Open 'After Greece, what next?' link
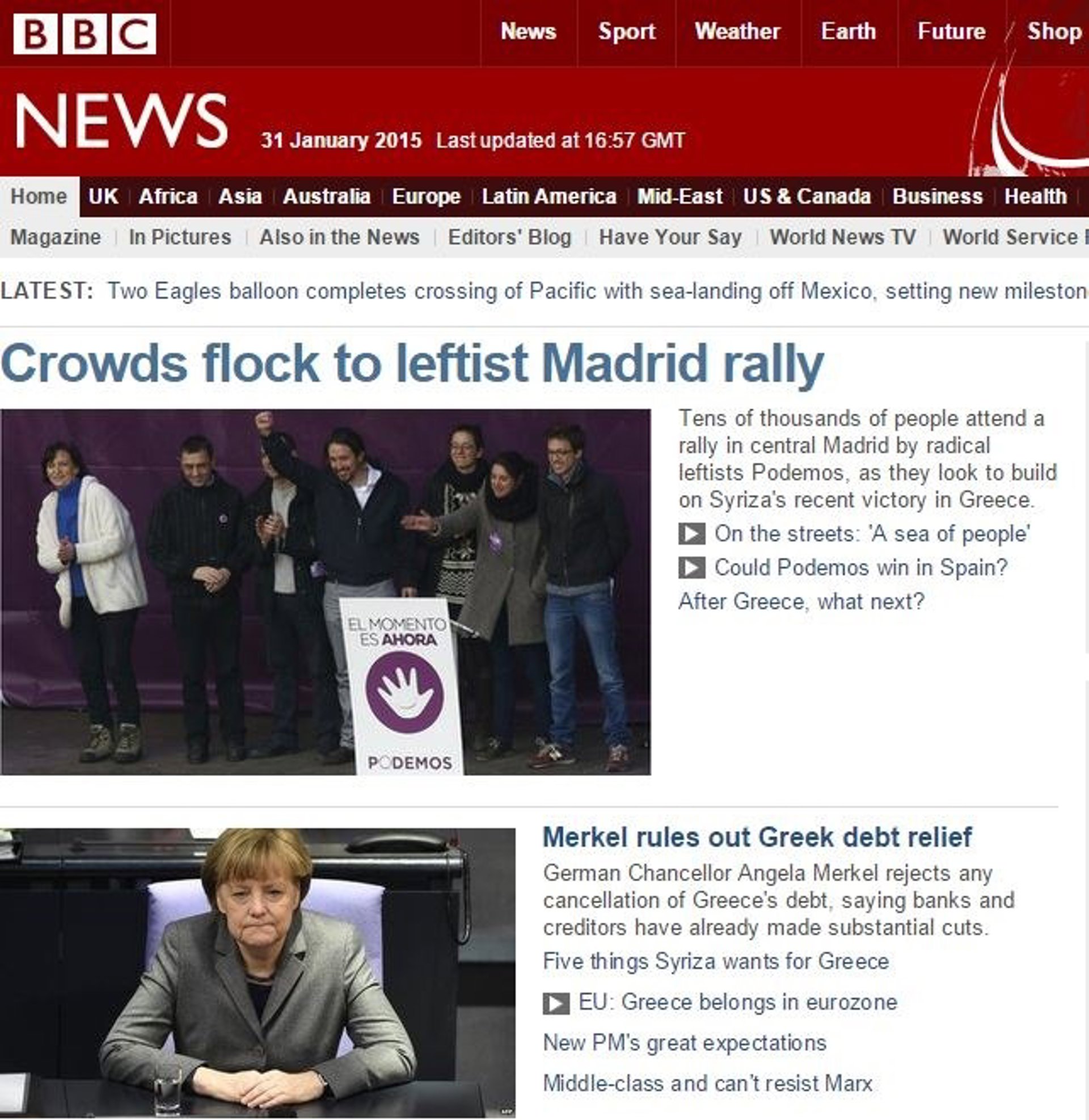Viewport: 1089px width, 1120px height. click(801, 602)
